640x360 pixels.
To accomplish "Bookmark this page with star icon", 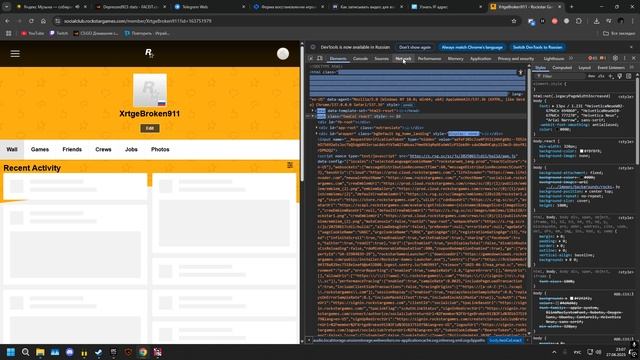I will click(514, 21).
